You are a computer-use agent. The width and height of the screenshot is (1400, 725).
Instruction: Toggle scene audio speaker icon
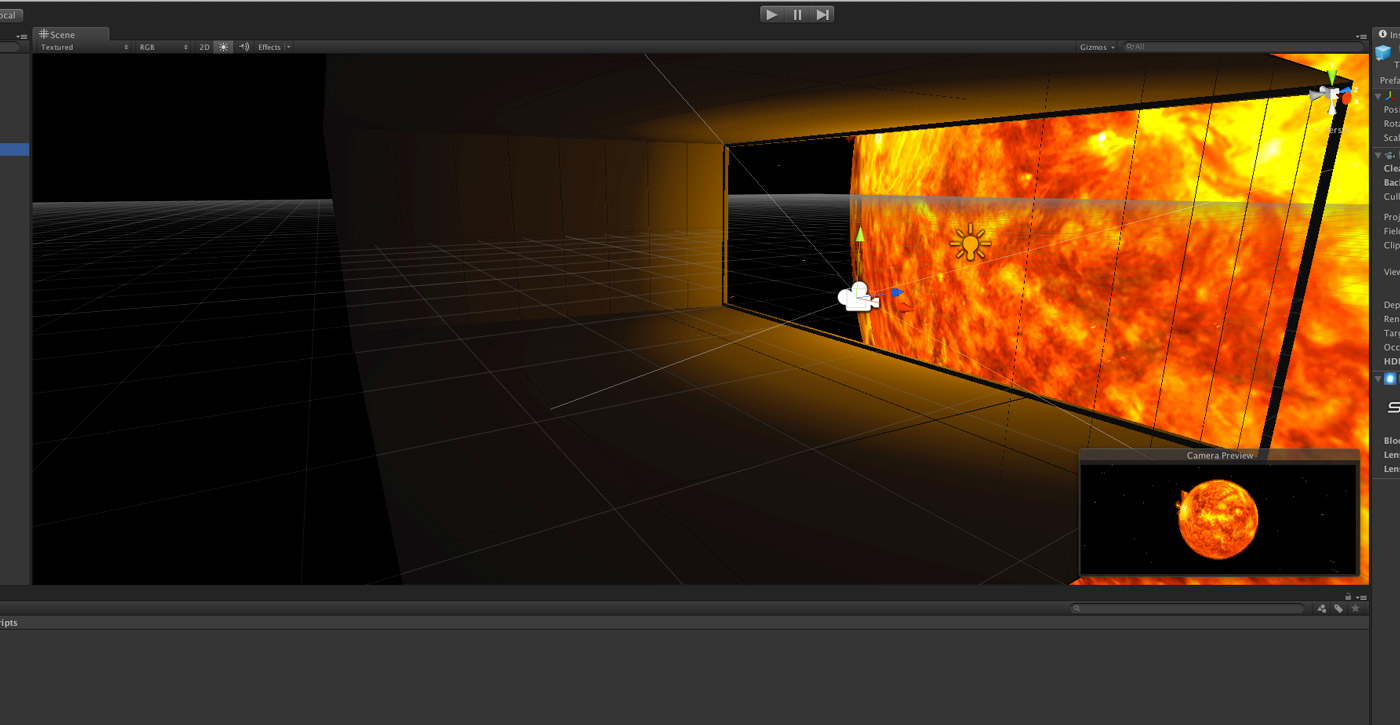[x=243, y=47]
